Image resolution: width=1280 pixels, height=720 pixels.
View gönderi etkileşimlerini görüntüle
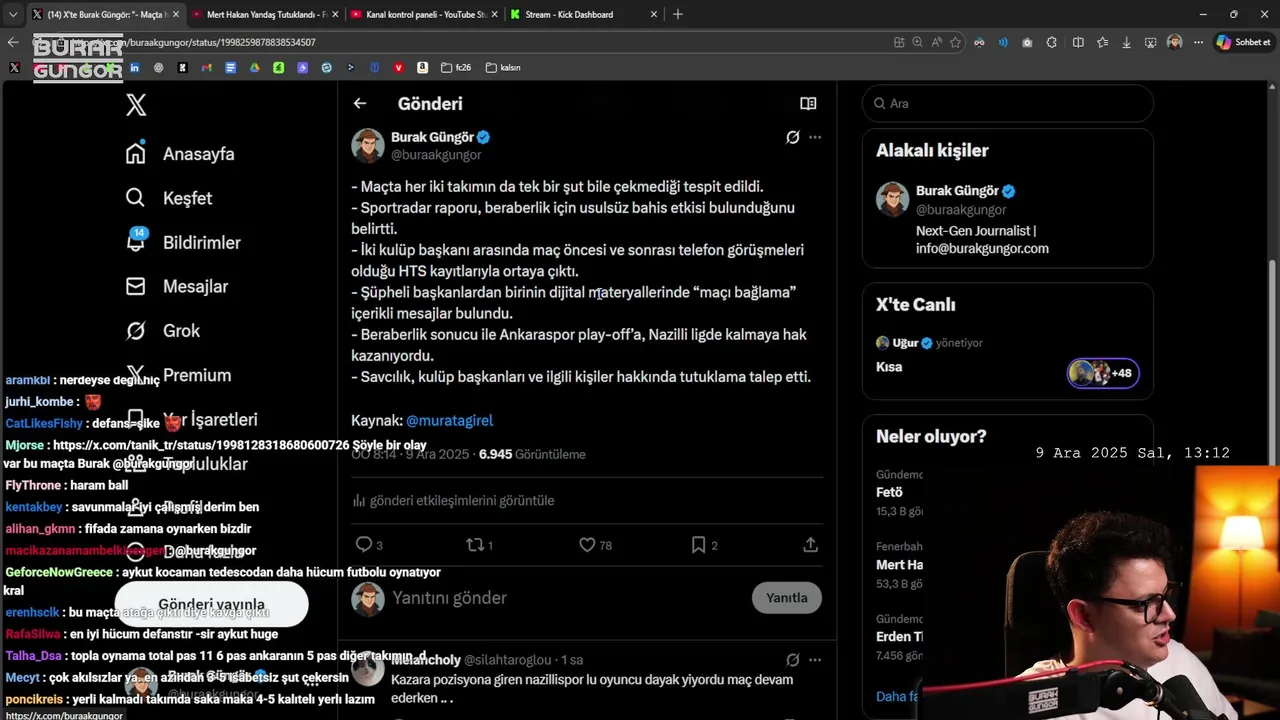[453, 500]
